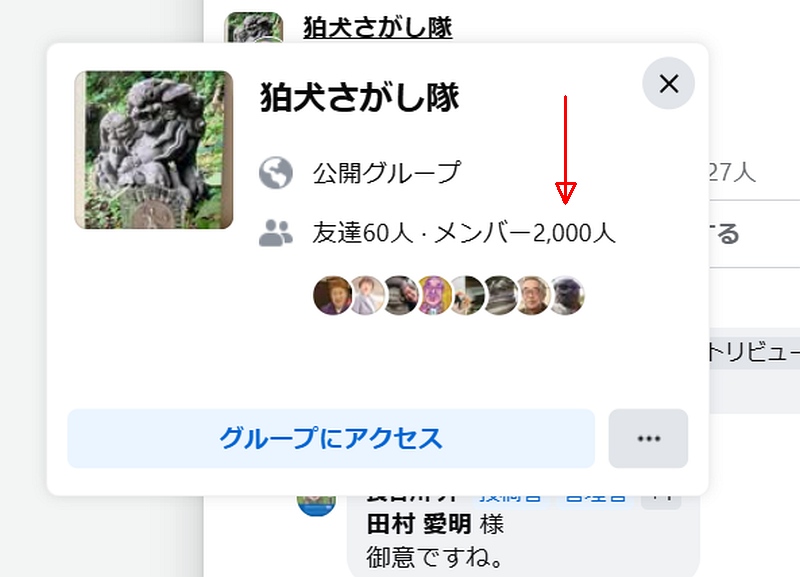Click the globe icon beside 公開グループ
The width and height of the screenshot is (800, 577).
276,172
